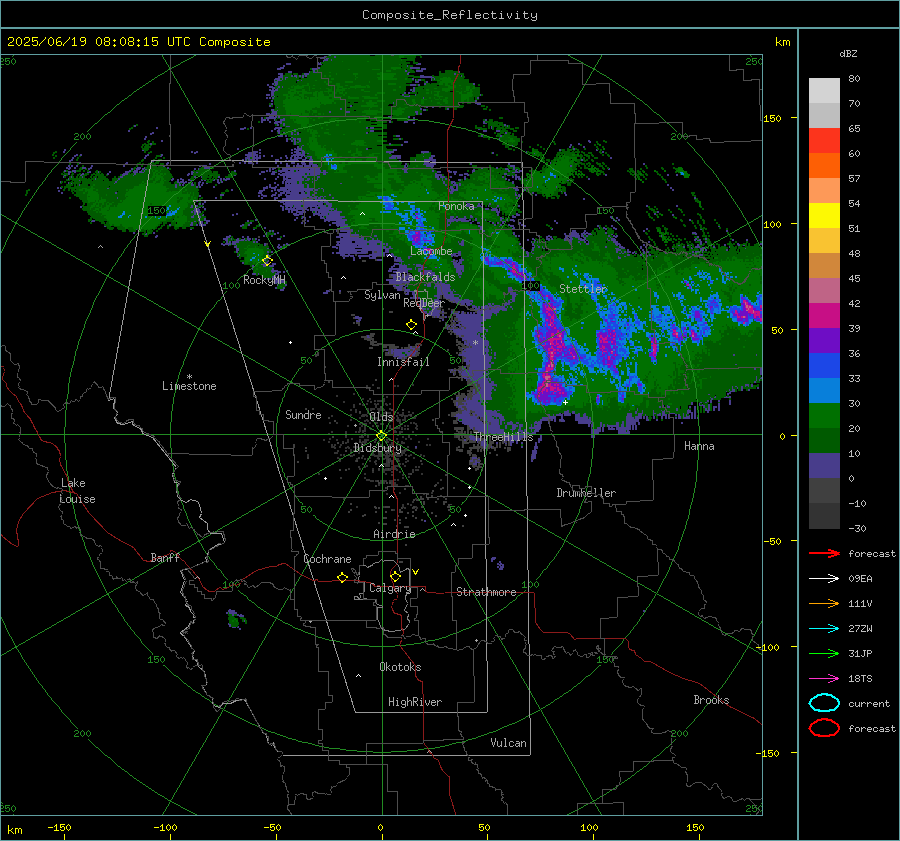Click the red forecast ellipse in legend
This screenshot has width=900, height=841.
824,728
